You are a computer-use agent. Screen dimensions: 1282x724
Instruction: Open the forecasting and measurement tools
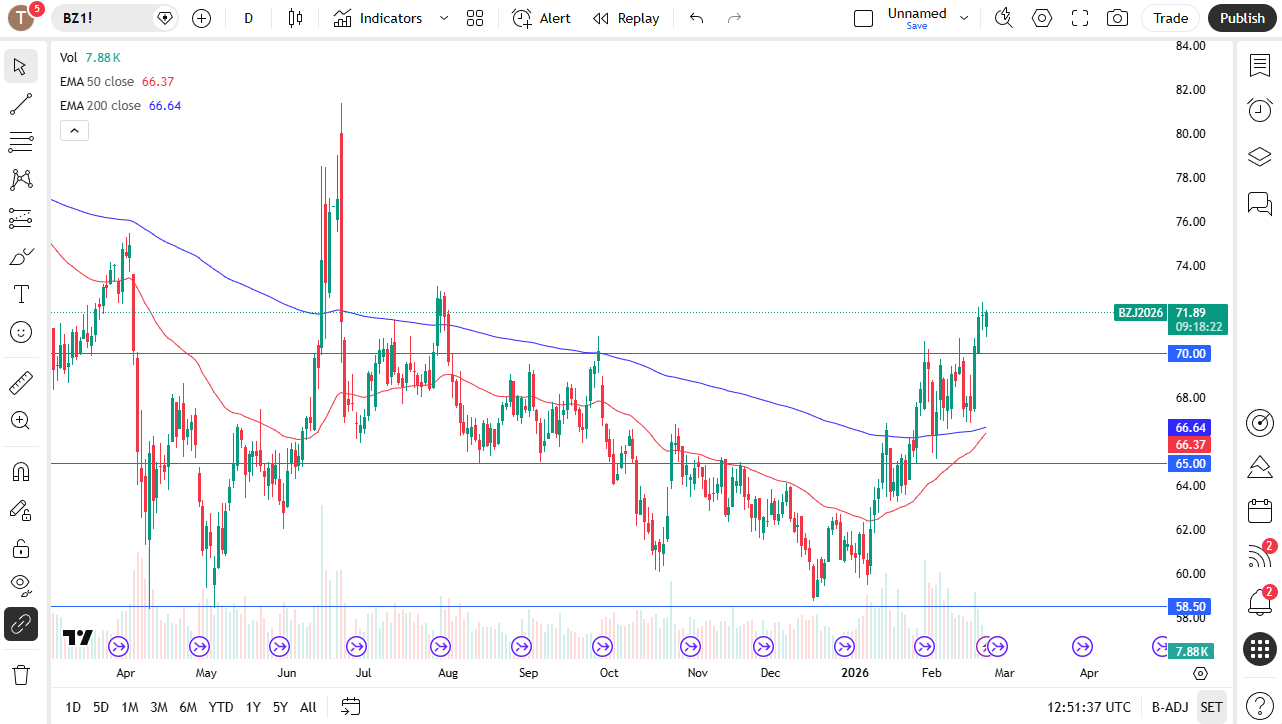tap(21, 218)
